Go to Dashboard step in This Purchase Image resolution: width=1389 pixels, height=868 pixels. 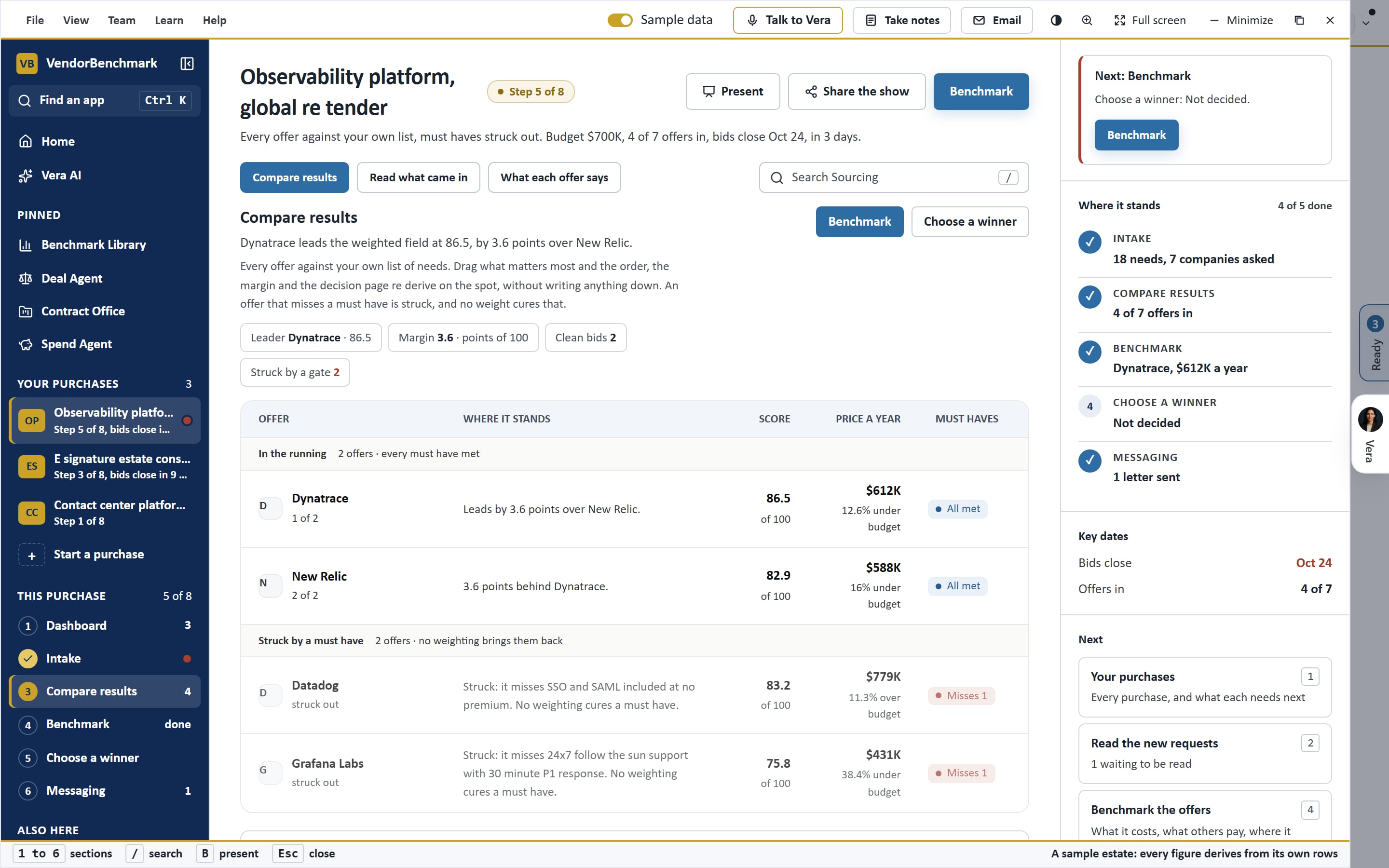[x=105, y=625]
